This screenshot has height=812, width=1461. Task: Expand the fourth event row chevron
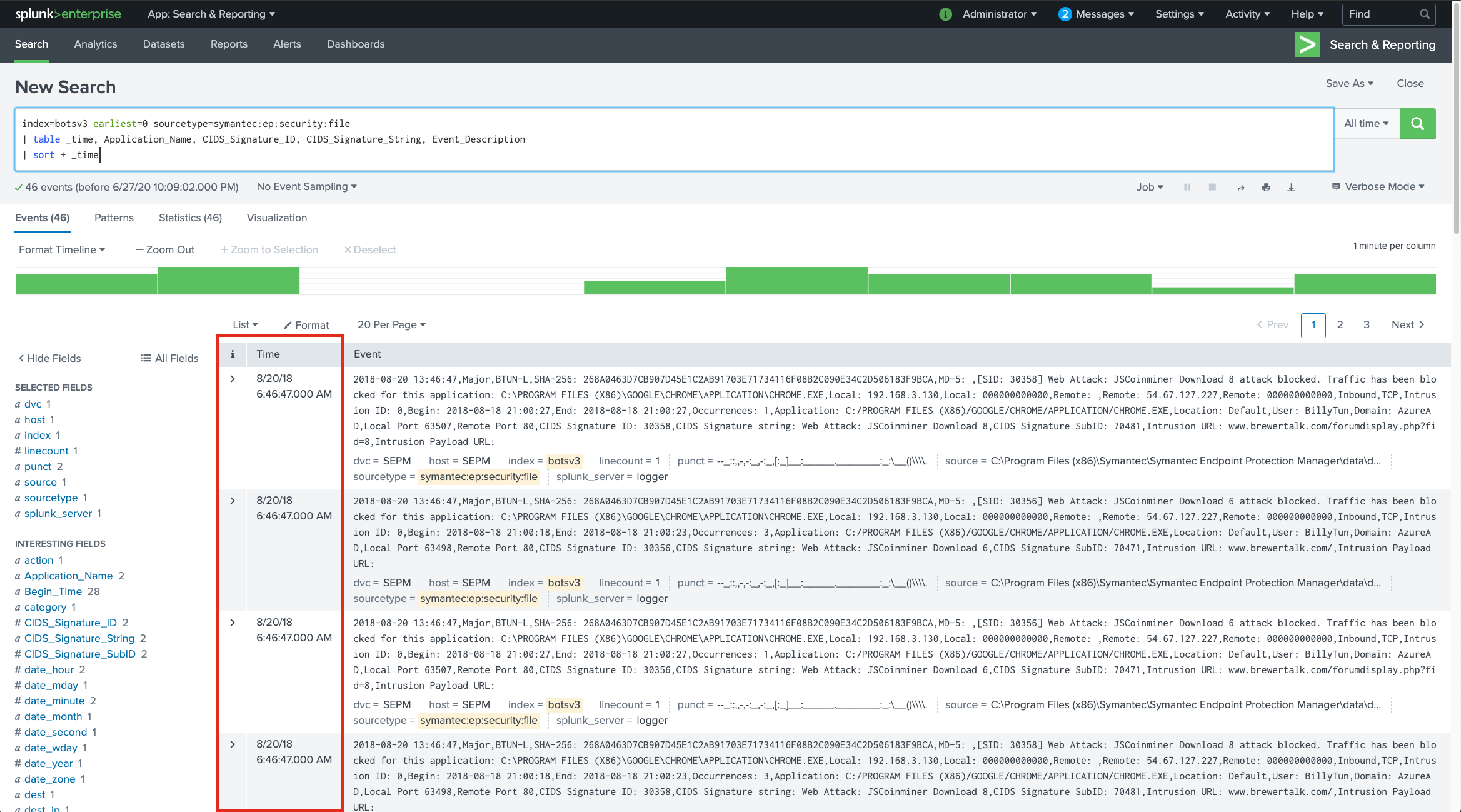(x=233, y=744)
